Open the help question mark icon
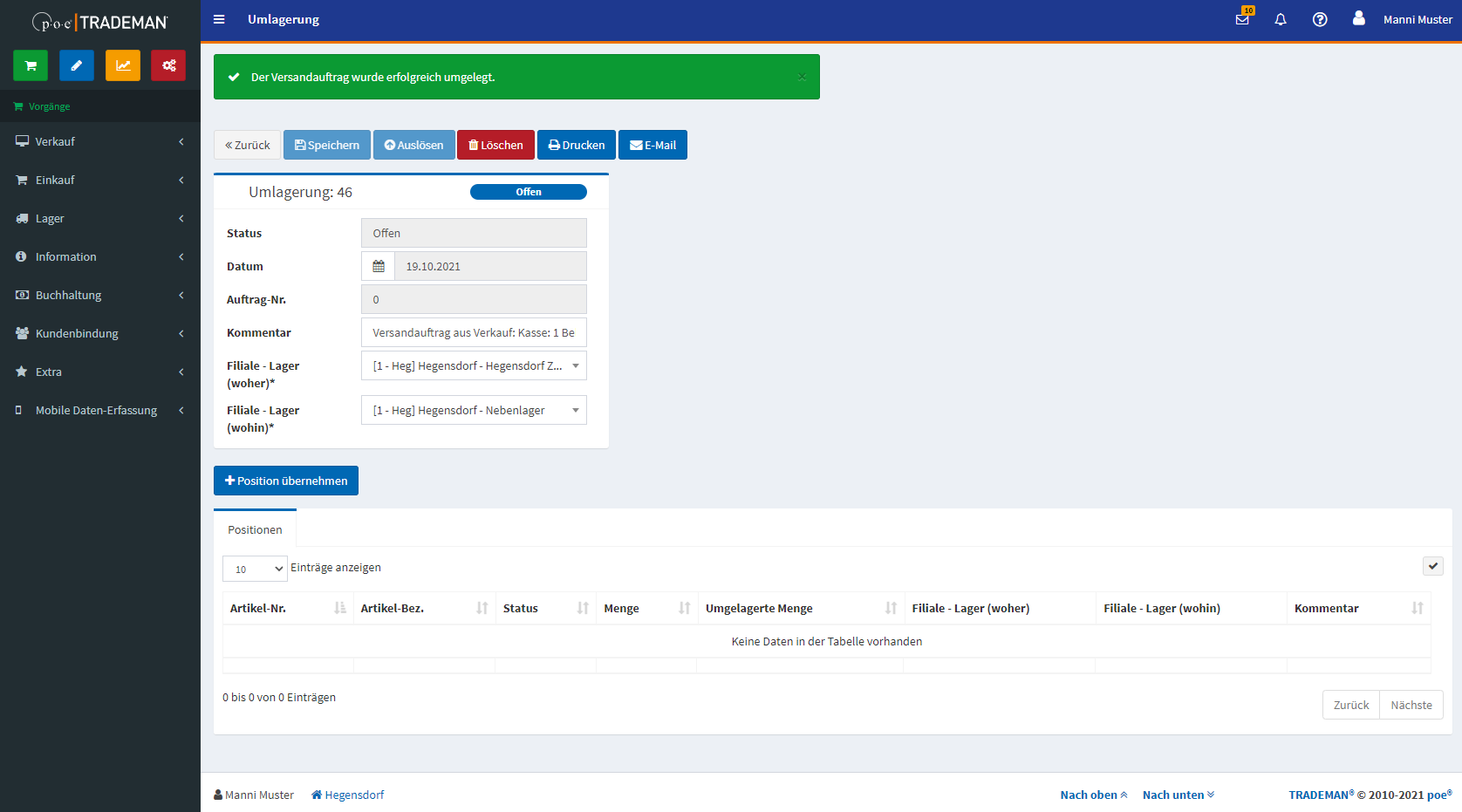 click(x=1320, y=19)
